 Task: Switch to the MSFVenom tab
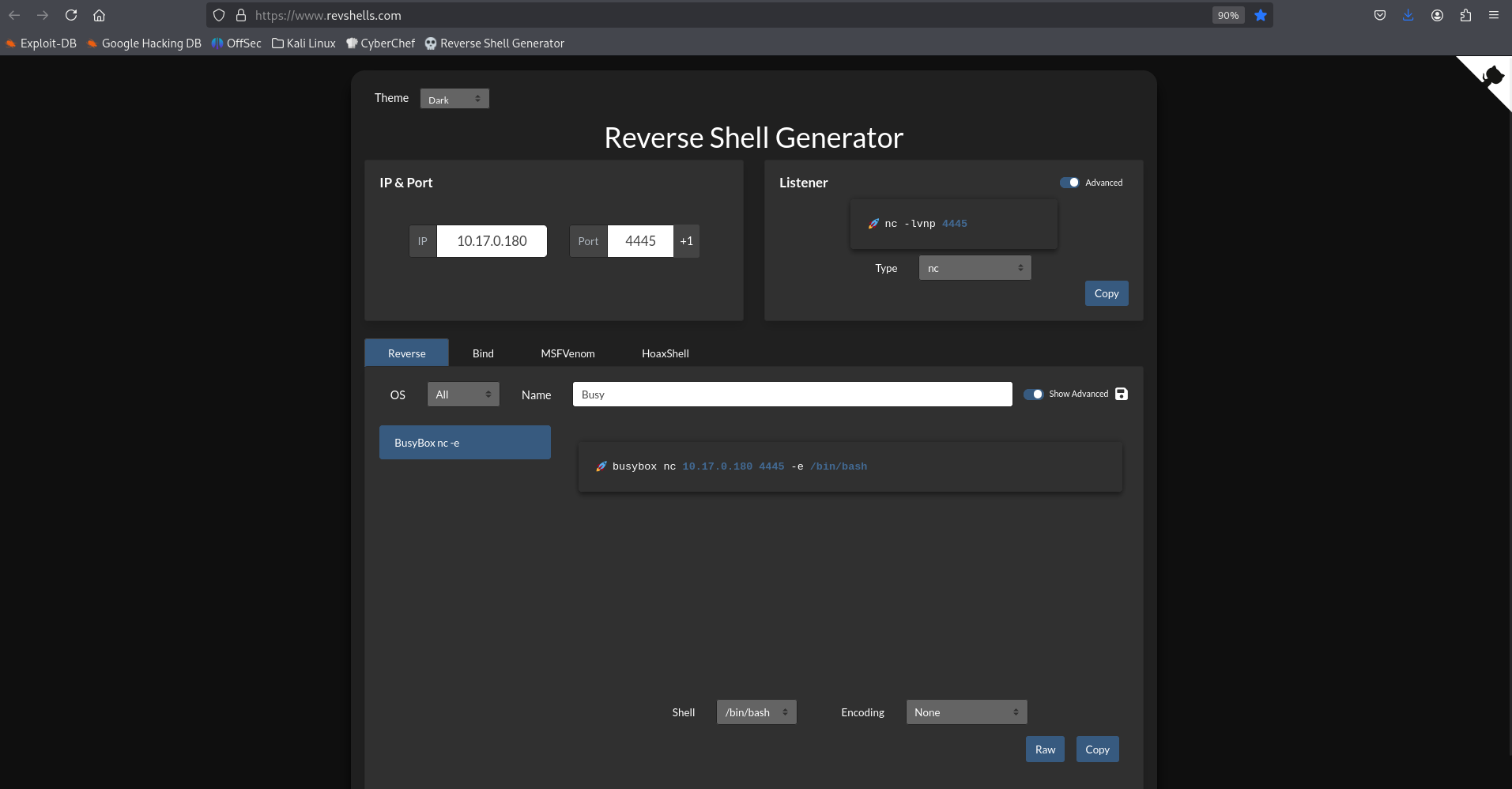[567, 353]
